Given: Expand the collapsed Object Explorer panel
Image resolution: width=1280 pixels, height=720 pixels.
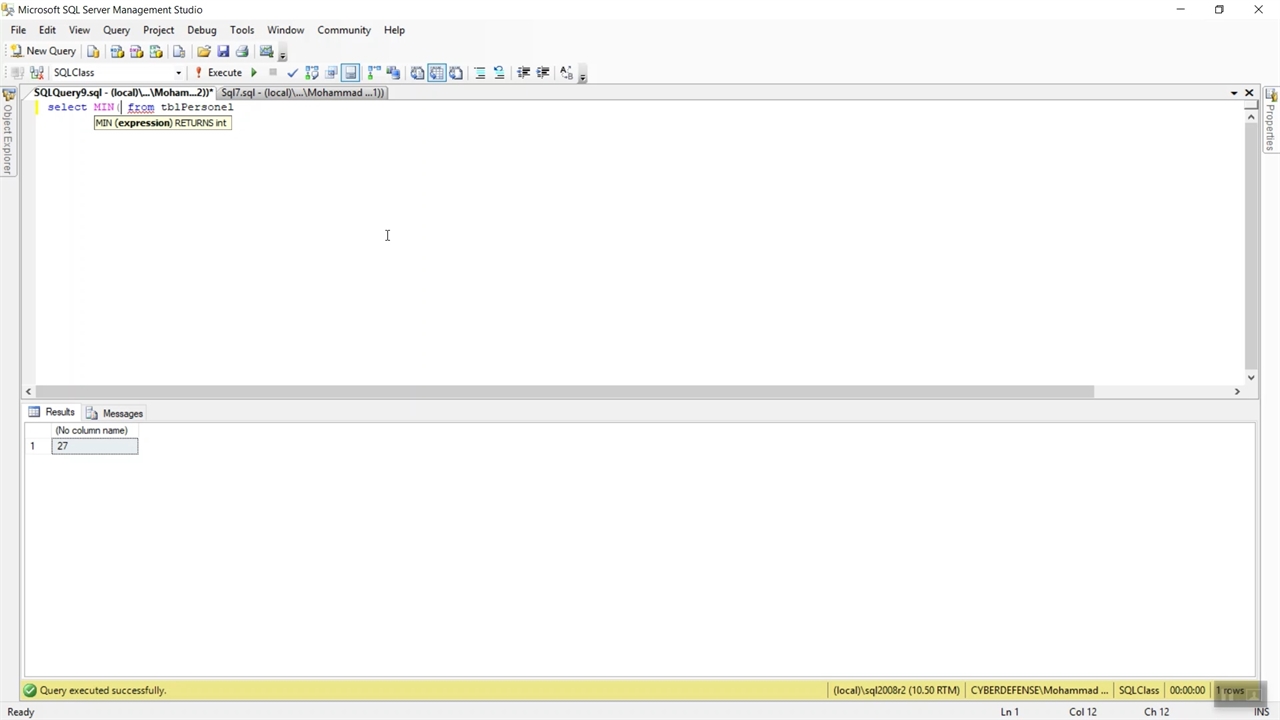Looking at the screenshot, I should (x=8, y=135).
